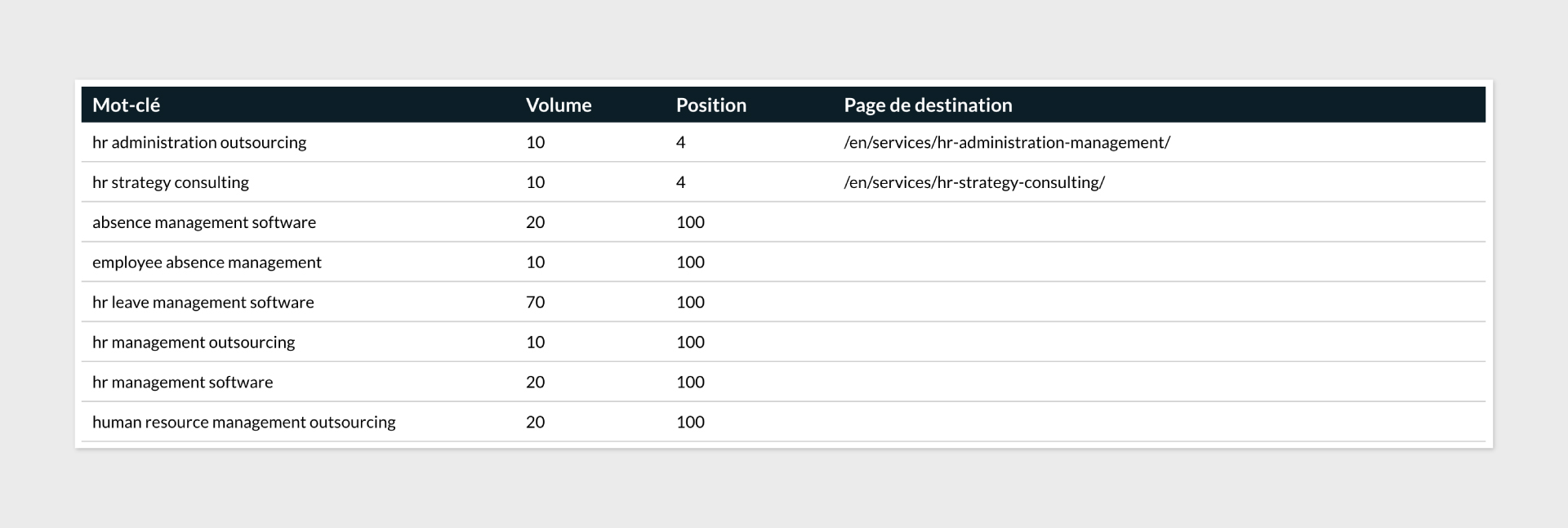Screen dimensions: 1568x528
Task: Click the "hr strategy consulting" keyword
Action: 171,182
